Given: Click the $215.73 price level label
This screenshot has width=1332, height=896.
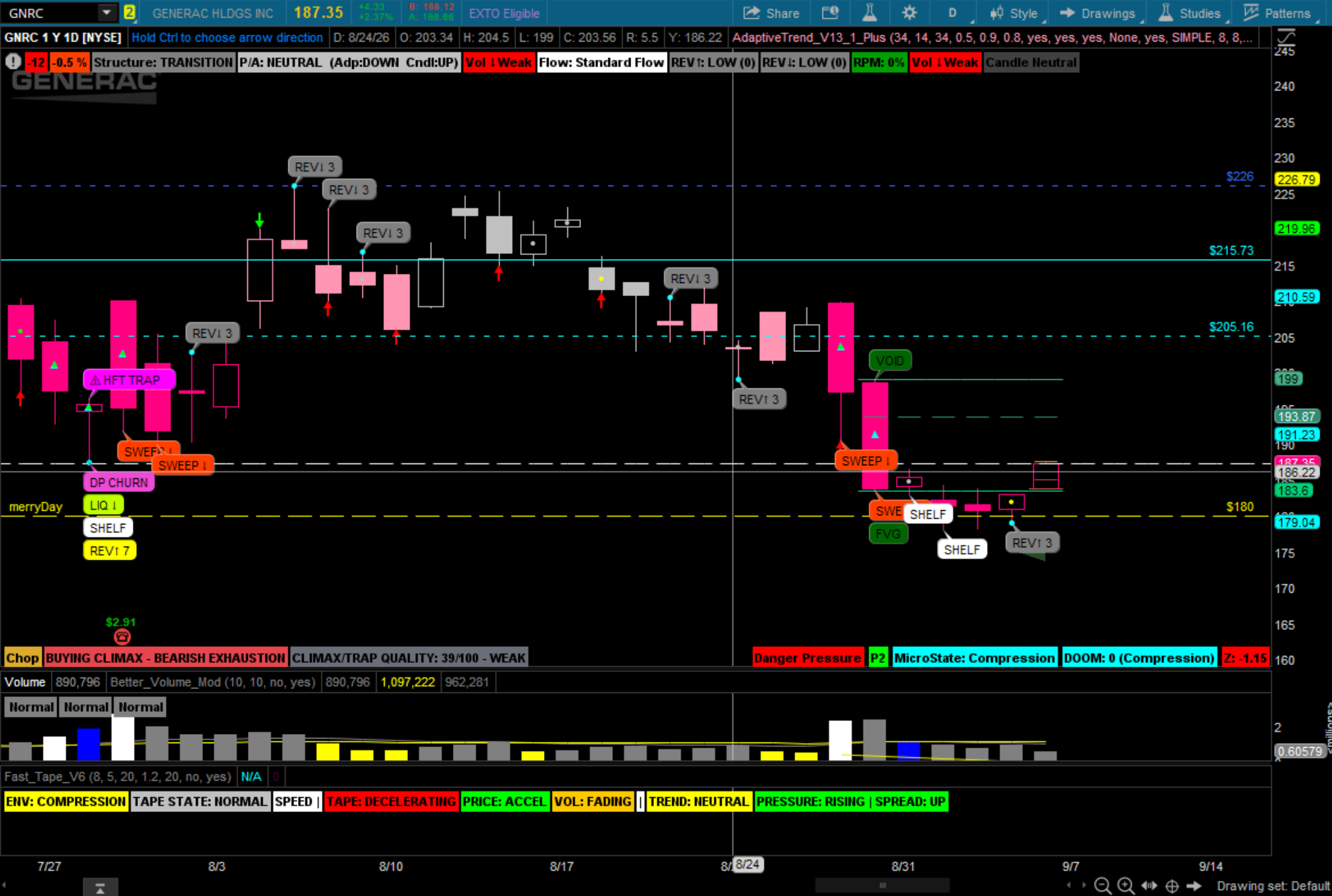Looking at the screenshot, I should (x=1231, y=251).
